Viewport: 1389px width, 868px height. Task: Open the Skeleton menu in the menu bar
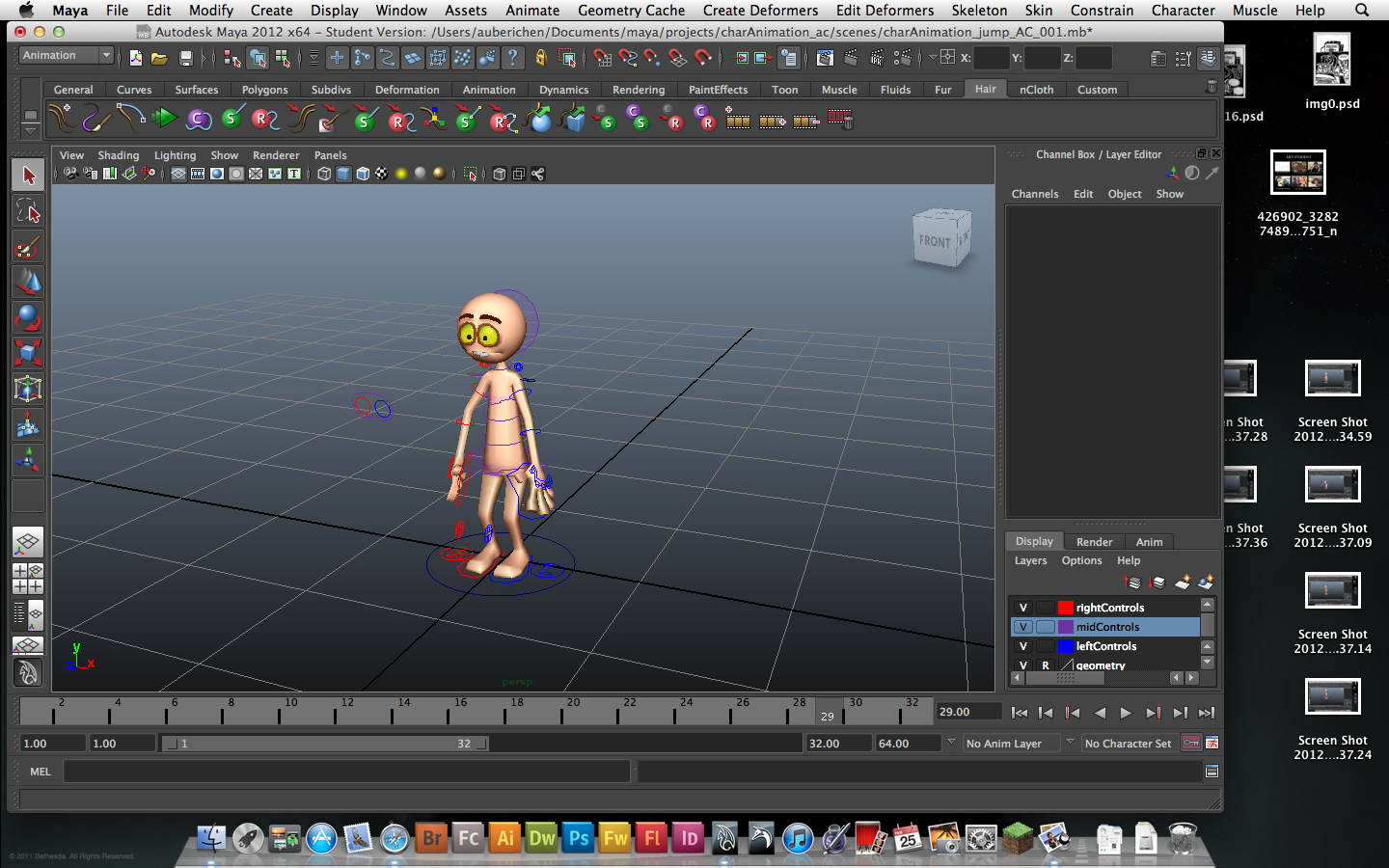(x=979, y=11)
